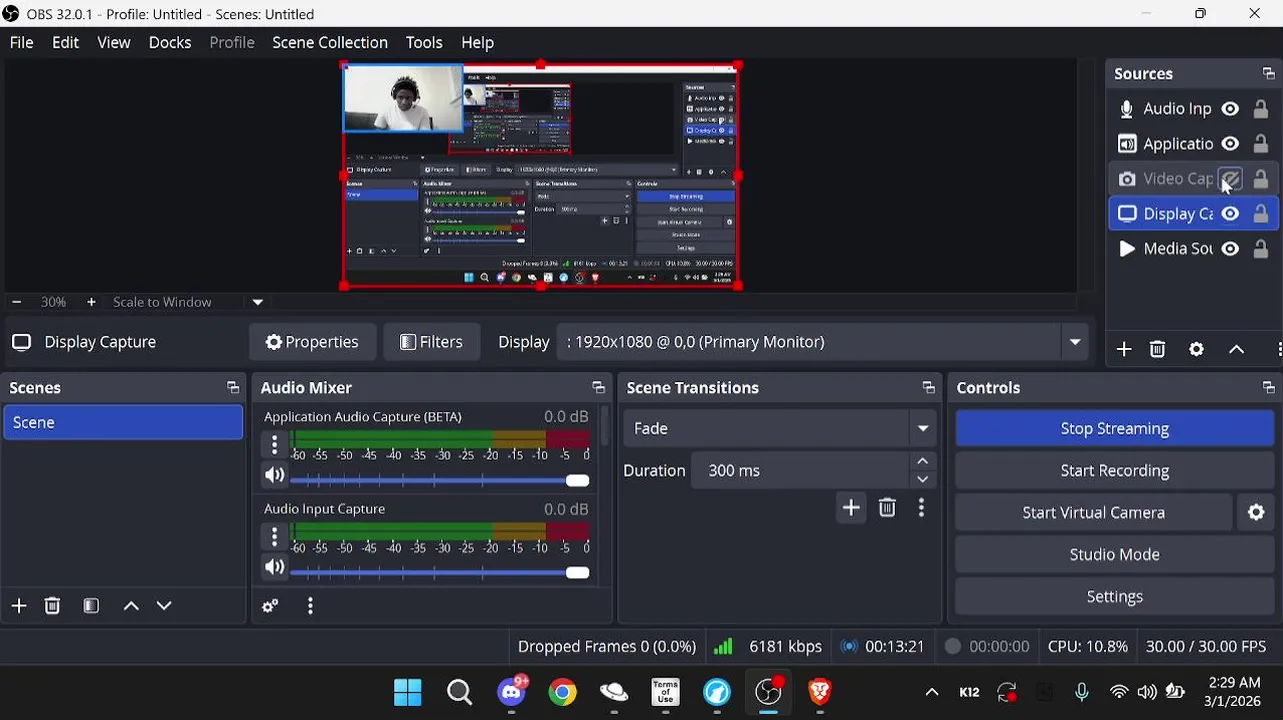Add a configurable scene transition
The image size is (1283, 720).
[851, 508]
